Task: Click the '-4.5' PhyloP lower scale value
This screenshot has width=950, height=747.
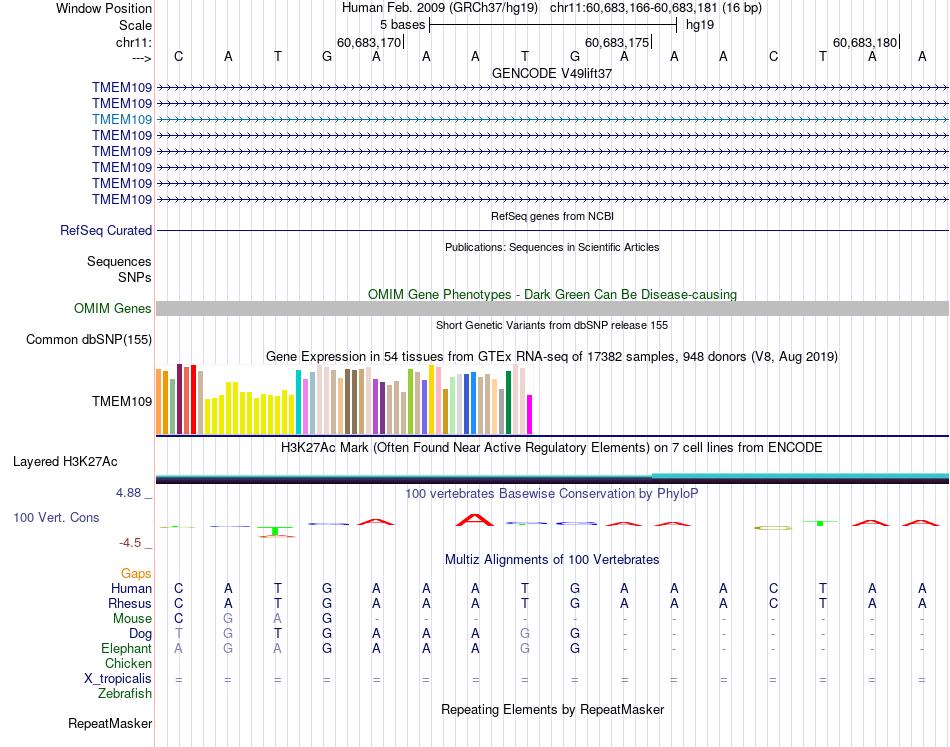Action: (x=130, y=543)
